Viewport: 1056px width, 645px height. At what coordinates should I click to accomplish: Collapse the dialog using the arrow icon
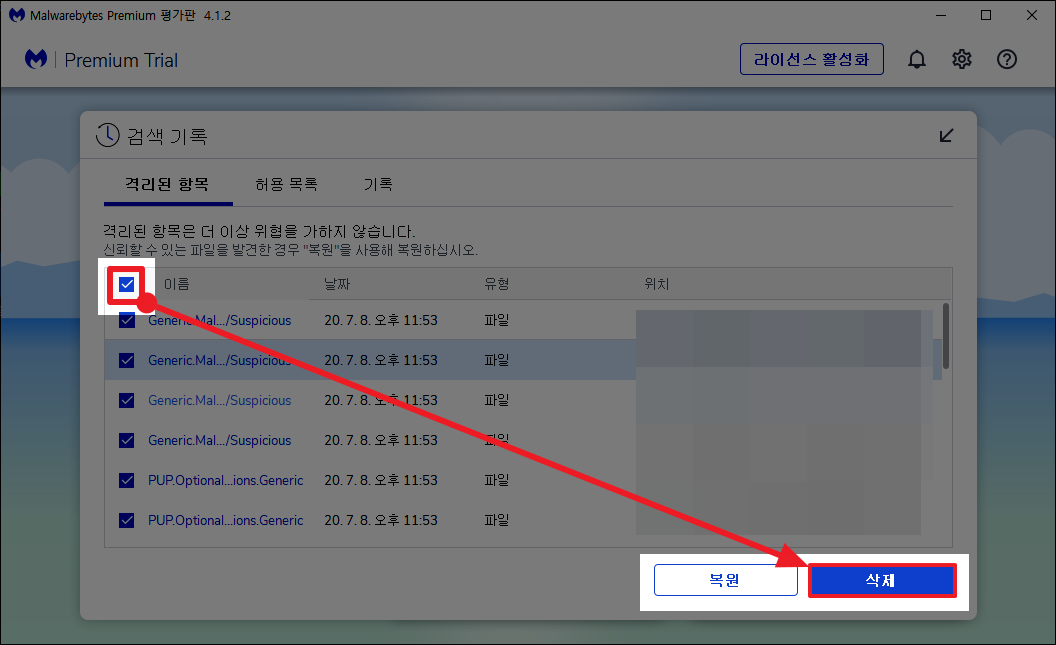(x=946, y=135)
